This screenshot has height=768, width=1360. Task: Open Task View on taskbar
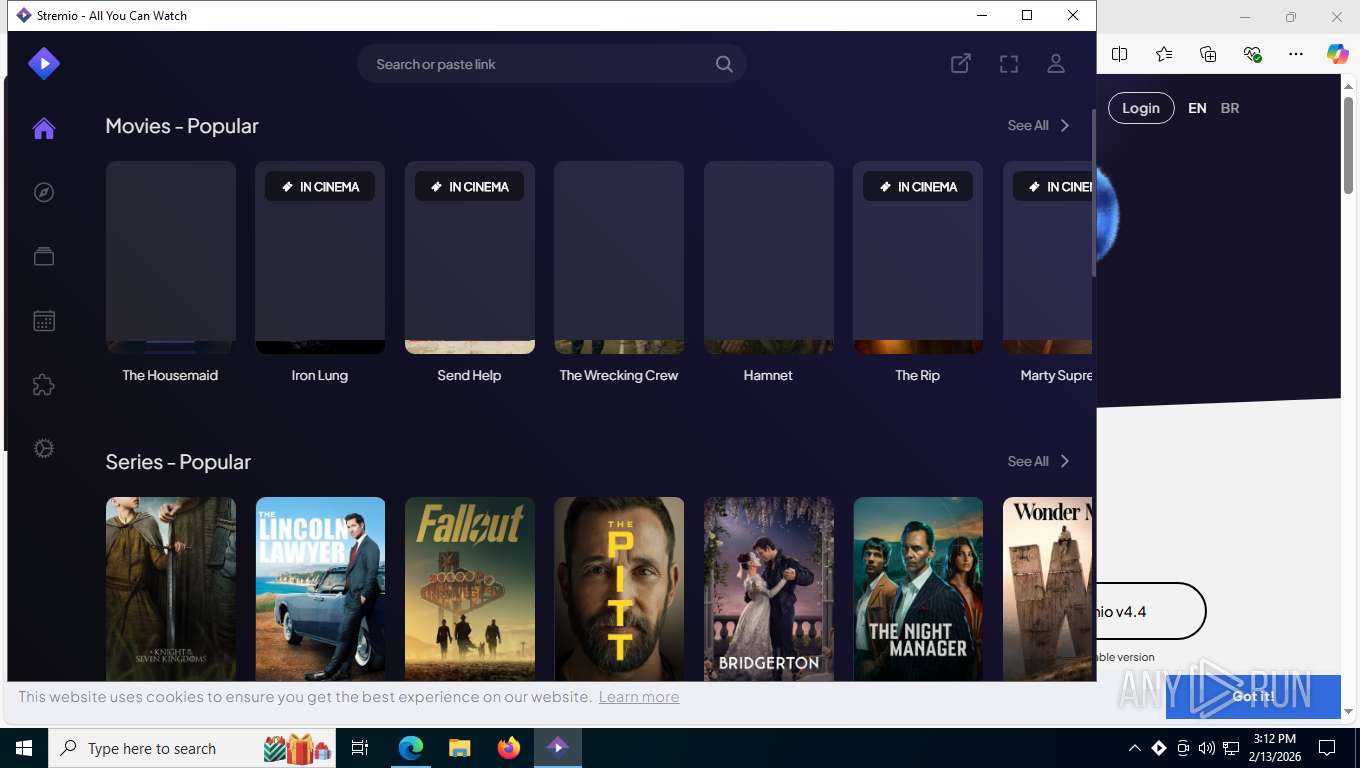coord(360,748)
